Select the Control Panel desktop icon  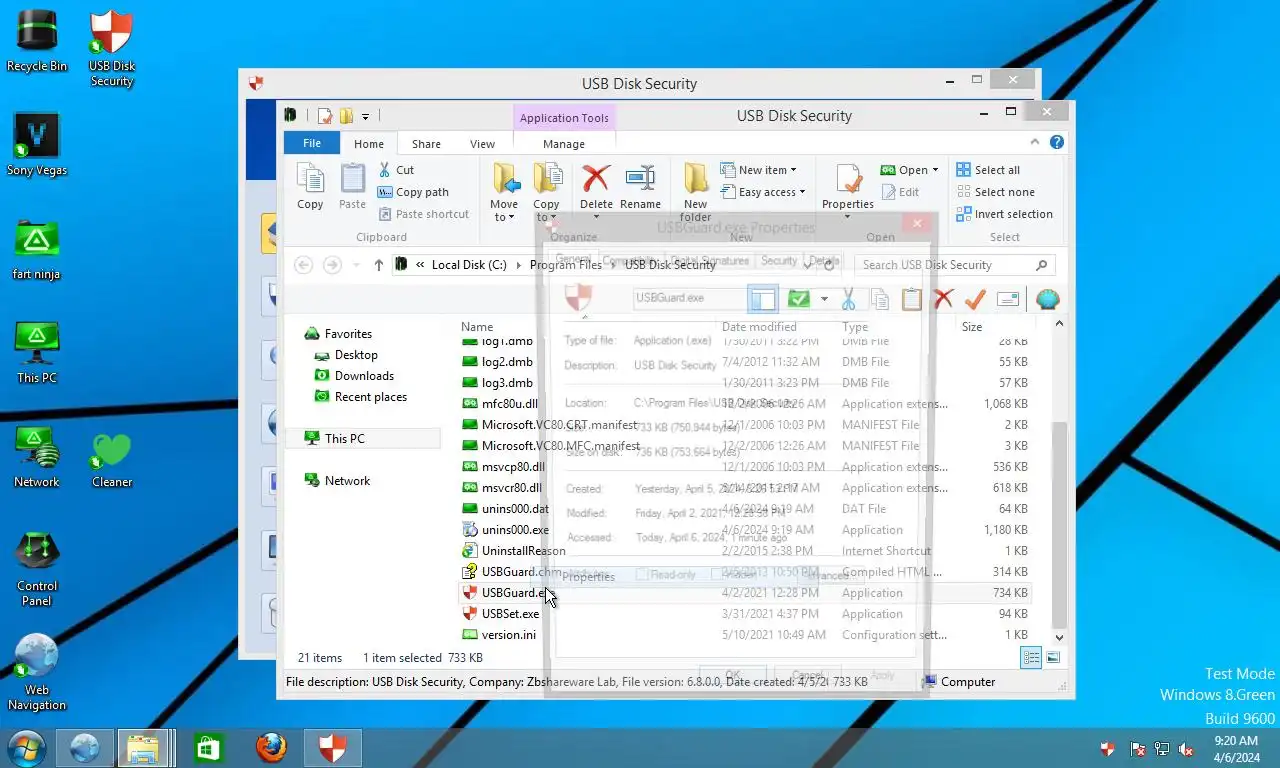(x=37, y=569)
